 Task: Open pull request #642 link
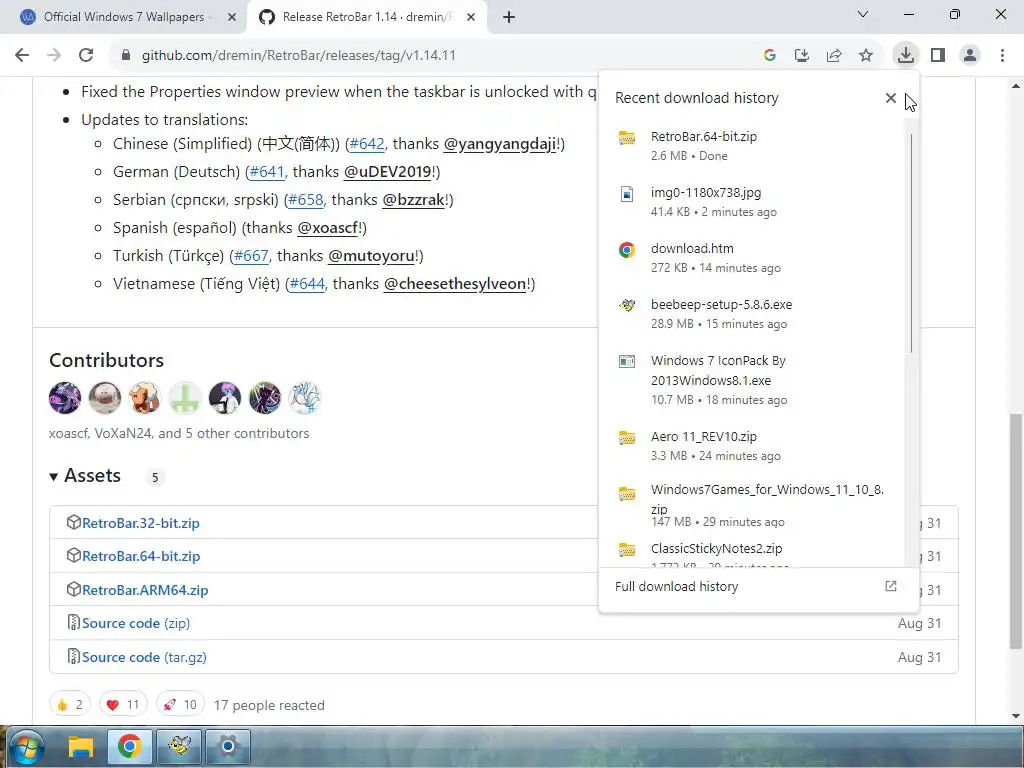[367, 144]
